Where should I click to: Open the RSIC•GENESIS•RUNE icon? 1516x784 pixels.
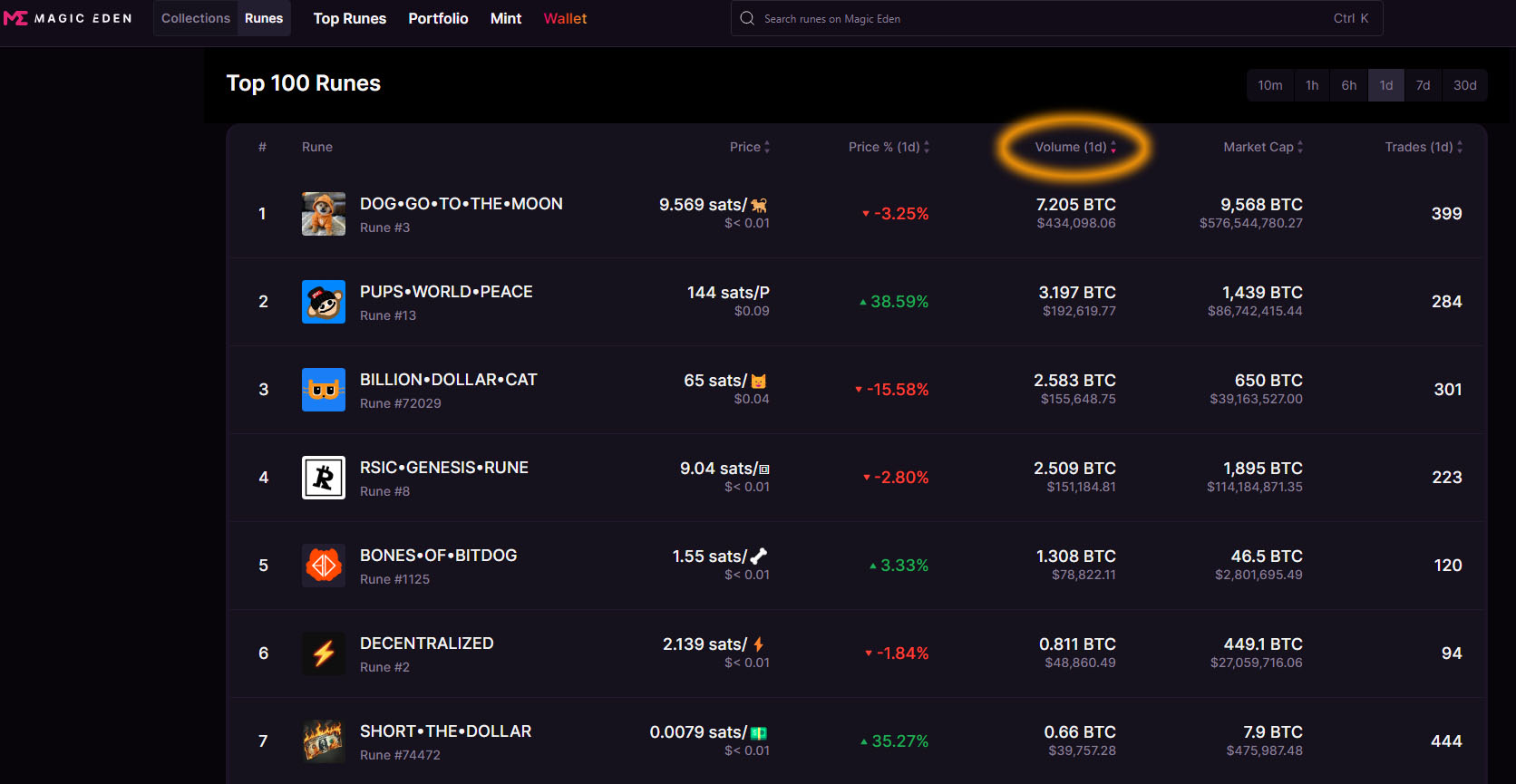click(324, 478)
